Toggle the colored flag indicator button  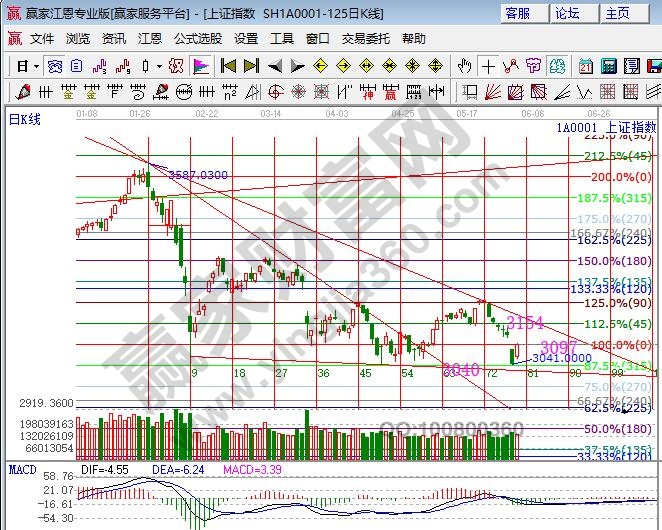(201, 66)
